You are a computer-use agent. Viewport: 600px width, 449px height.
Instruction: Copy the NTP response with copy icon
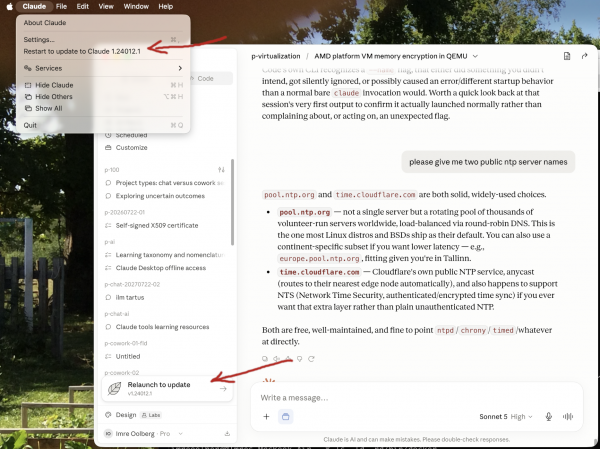pos(265,359)
